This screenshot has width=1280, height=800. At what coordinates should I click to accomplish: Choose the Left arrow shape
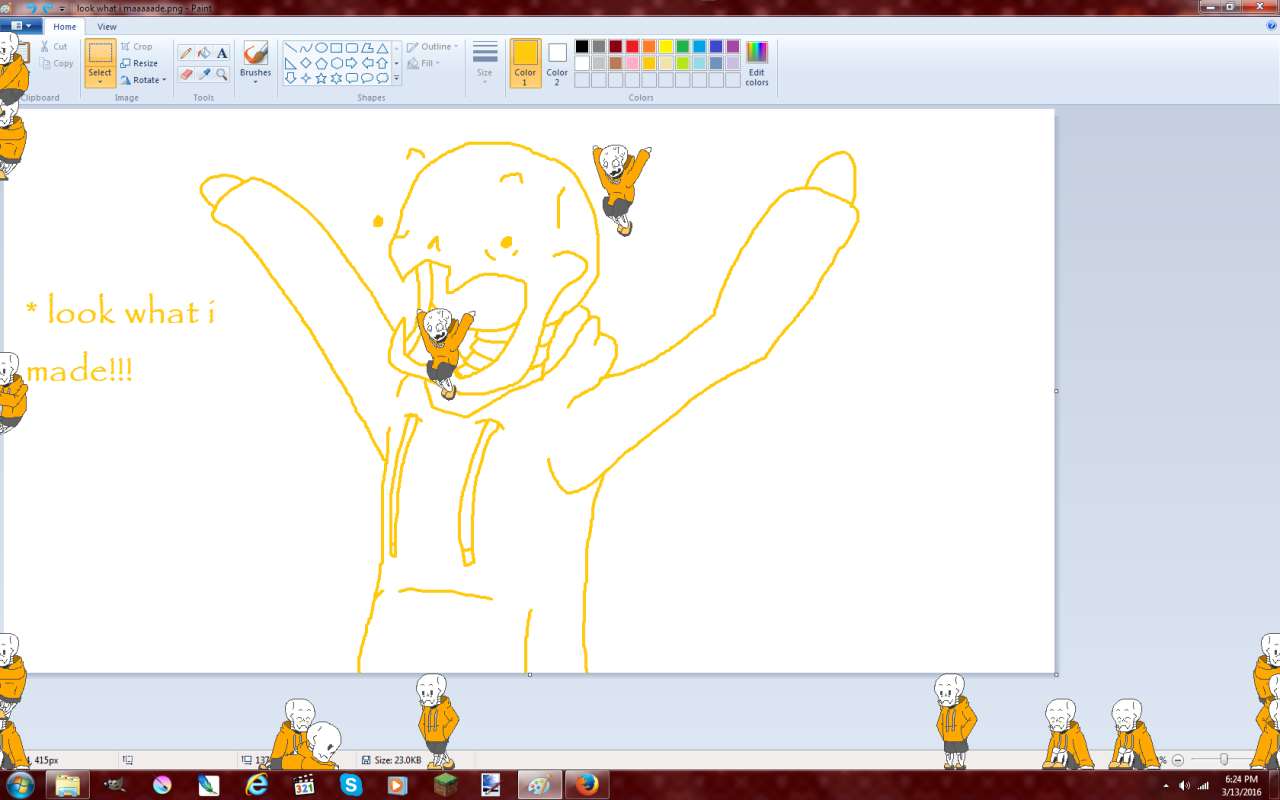[x=367, y=63]
